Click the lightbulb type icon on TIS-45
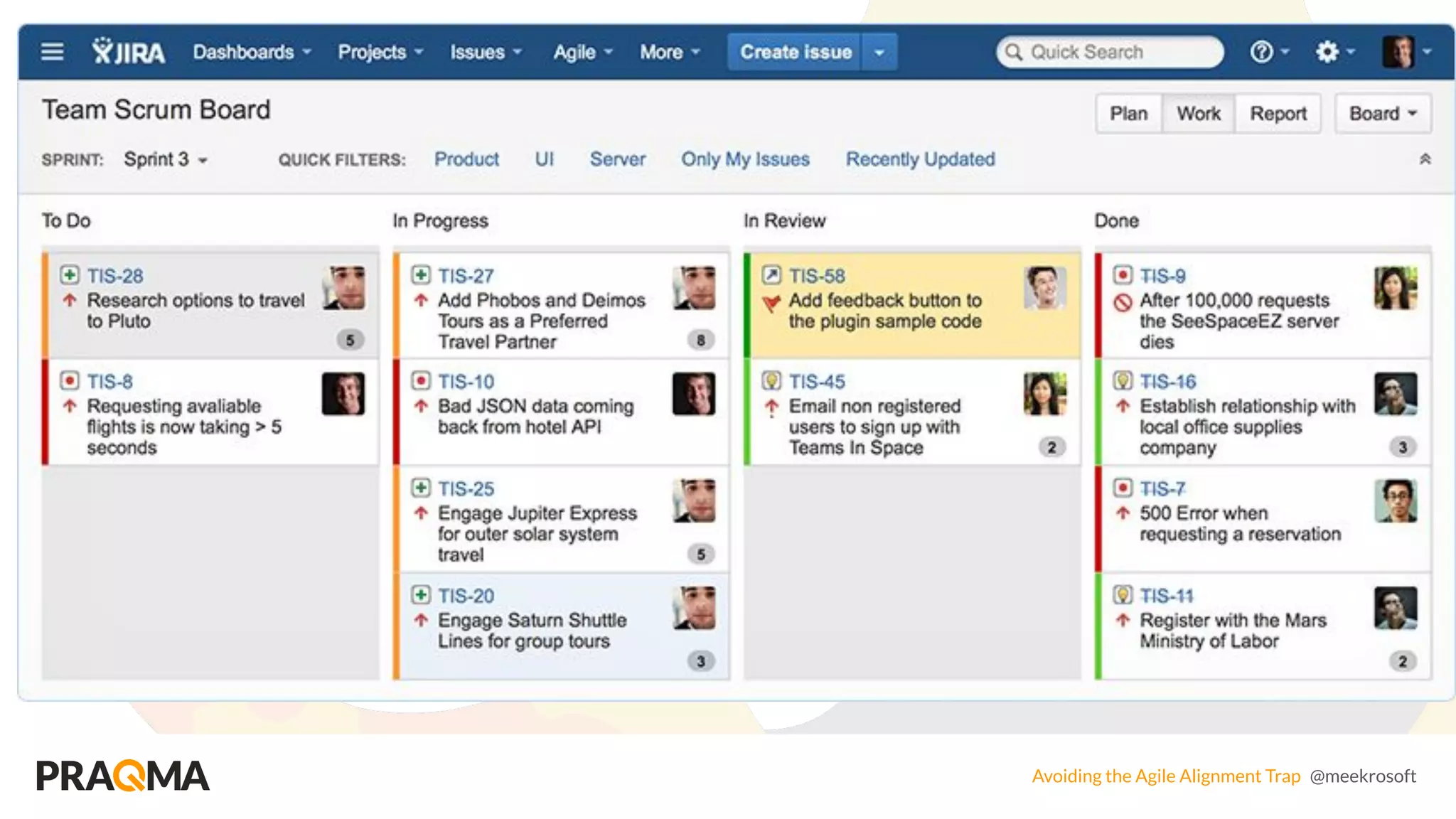The width and height of the screenshot is (1456, 819). 771,380
